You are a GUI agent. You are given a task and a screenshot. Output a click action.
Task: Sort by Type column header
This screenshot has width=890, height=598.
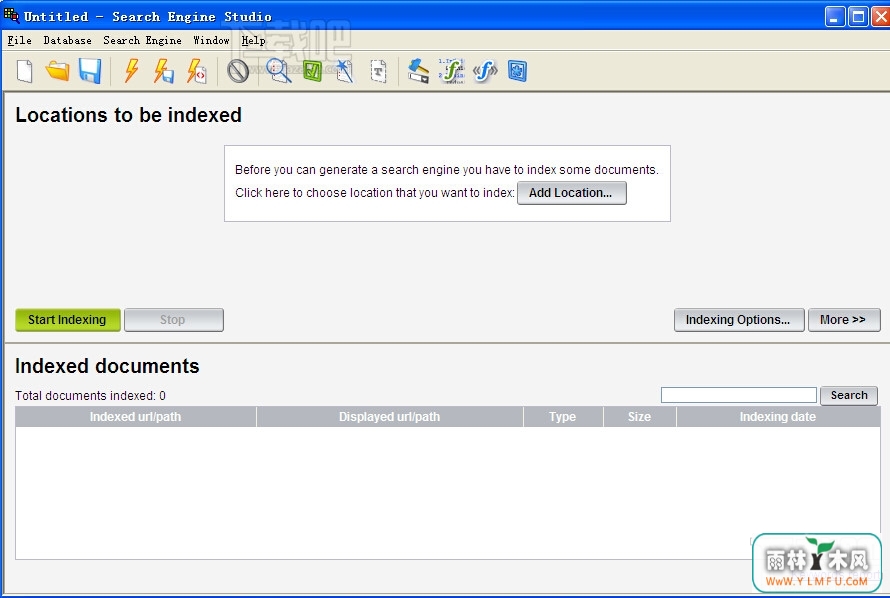pyautogui.click(x=562, y=416)
